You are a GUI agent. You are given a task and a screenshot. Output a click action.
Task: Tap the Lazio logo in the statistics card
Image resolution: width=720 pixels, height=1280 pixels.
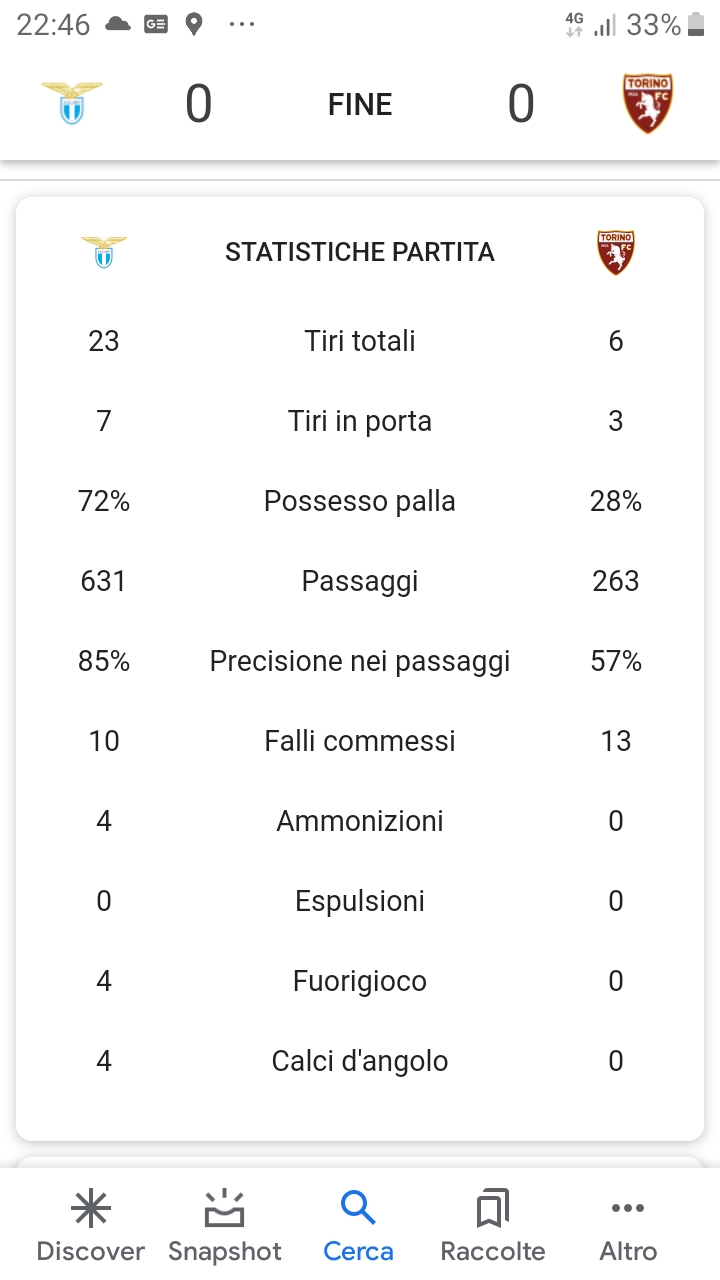pos(104,252)
